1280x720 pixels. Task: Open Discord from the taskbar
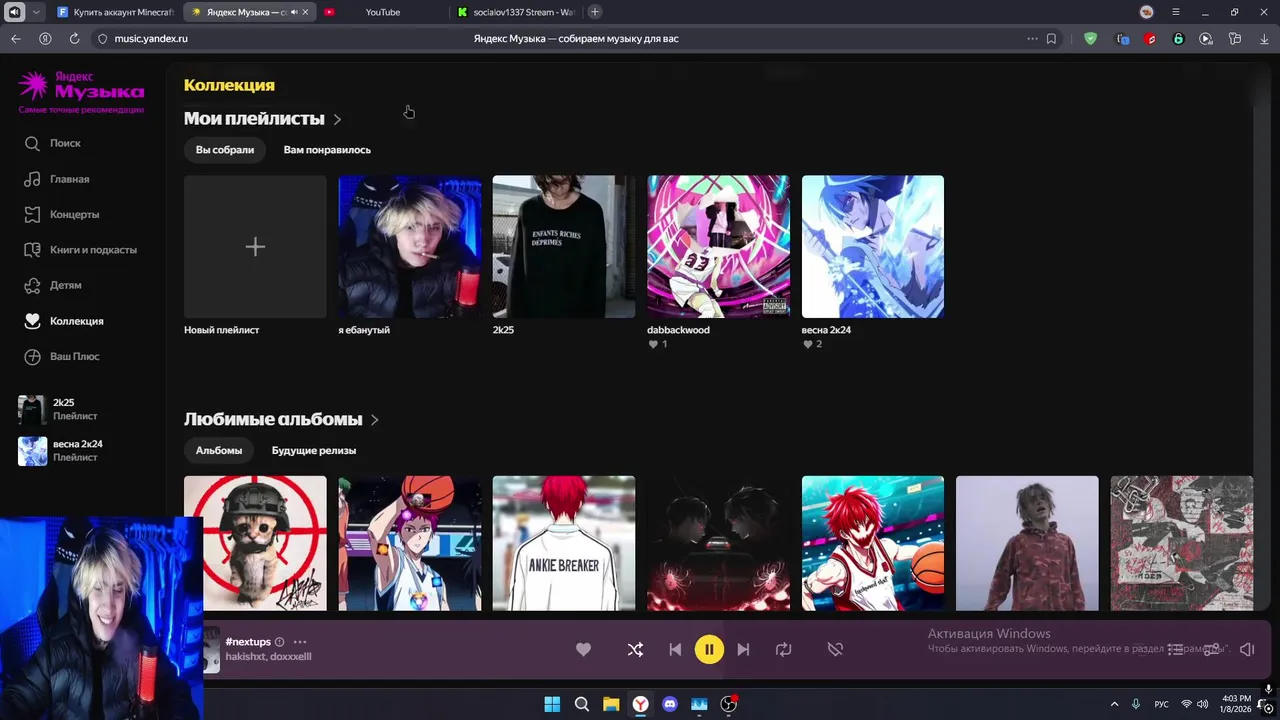tap(670, 704)
